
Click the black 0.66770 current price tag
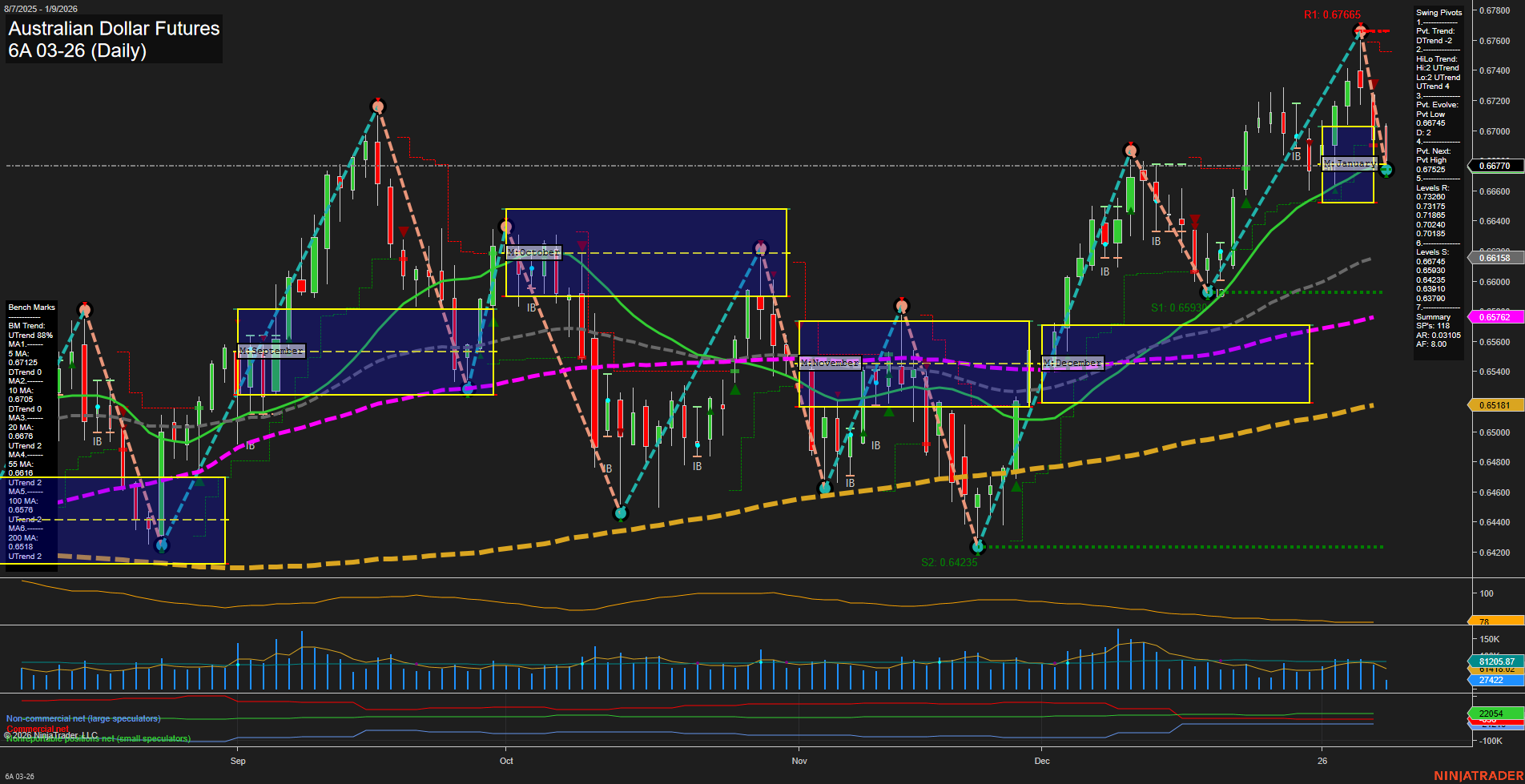tap(1495, 166)
